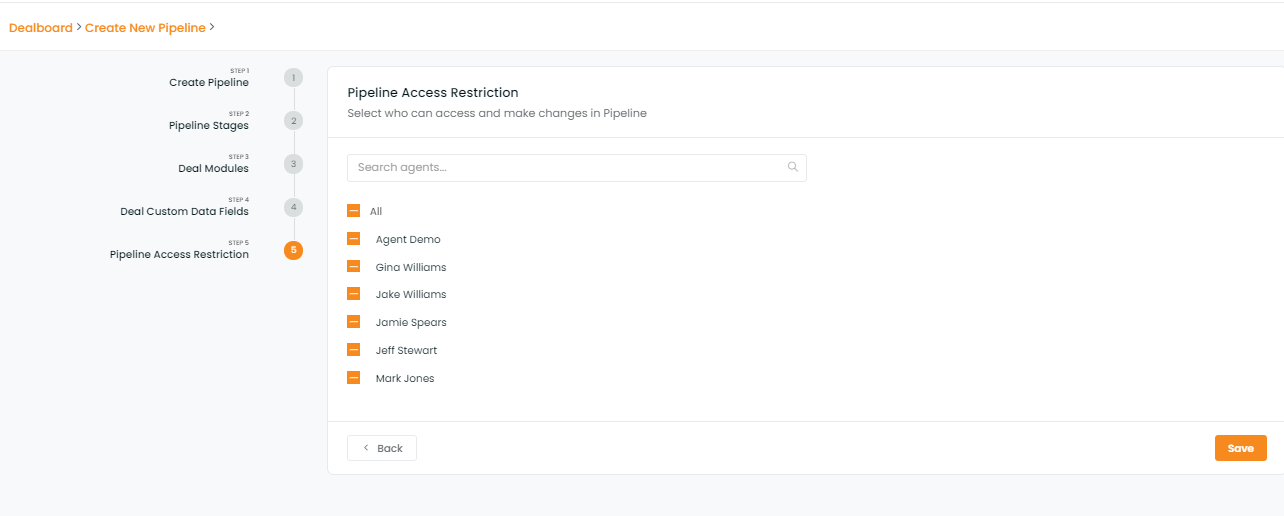Open the Create Pipeline step
Viewport: 1284px width, 516px height.
[209, 82]
